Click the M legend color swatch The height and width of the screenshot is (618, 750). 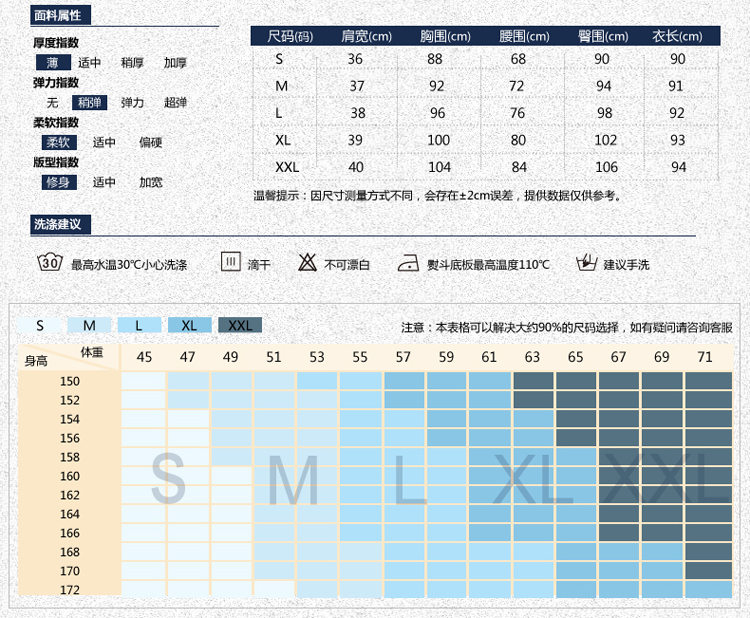pyautogui.click(x=89, y=325)
